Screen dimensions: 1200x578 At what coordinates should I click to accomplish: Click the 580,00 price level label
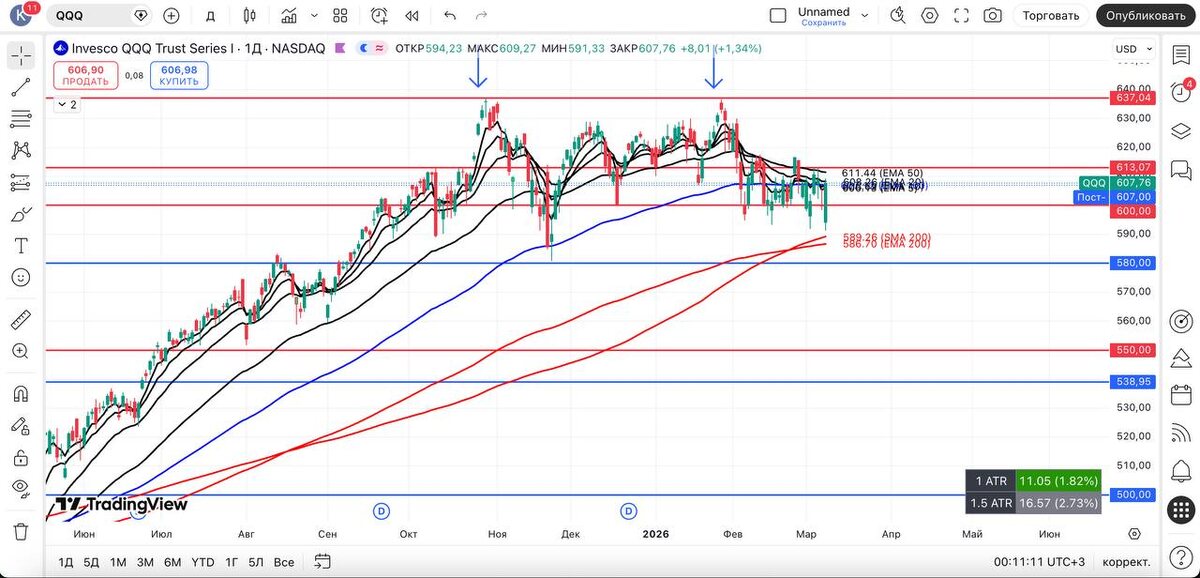point(1134,263)
